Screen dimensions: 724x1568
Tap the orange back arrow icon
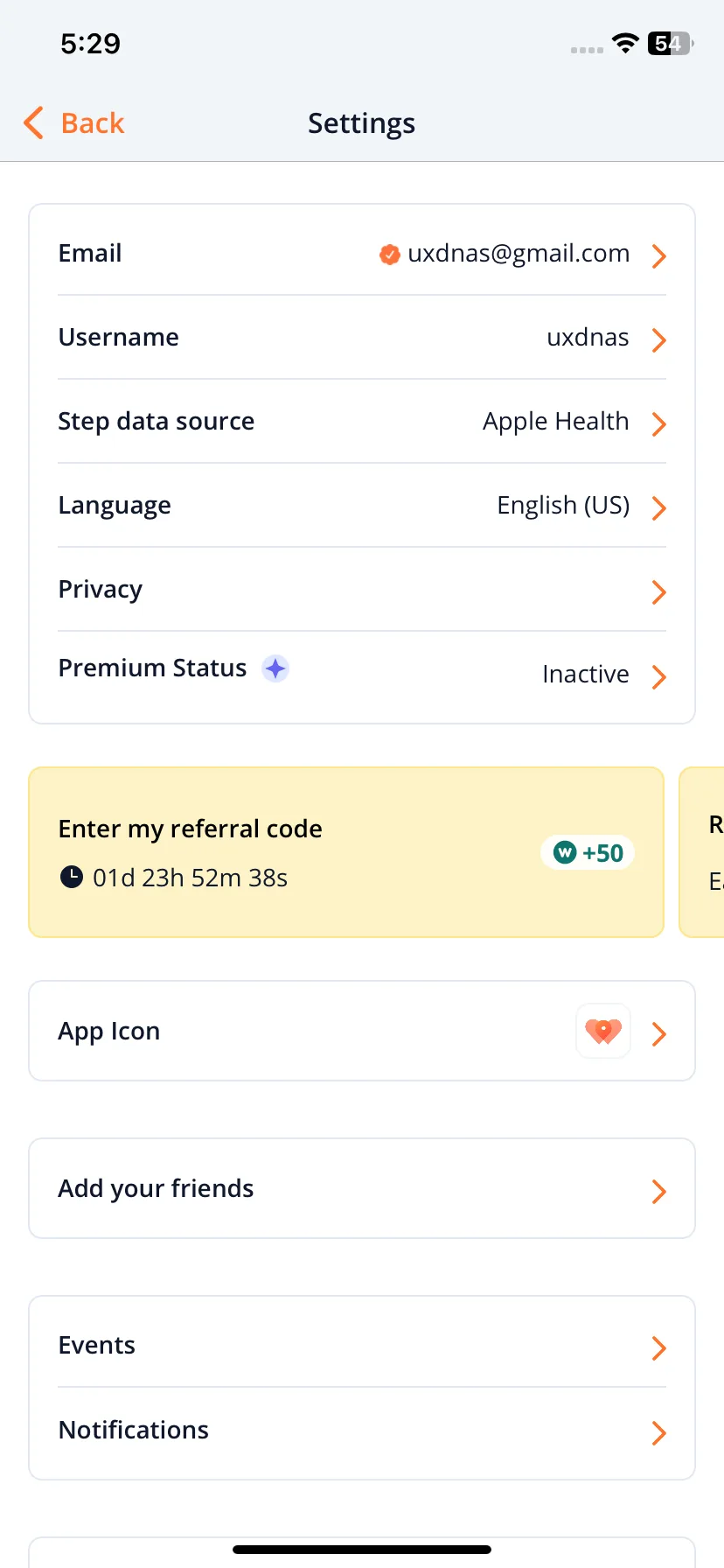[x=33, y=123]
